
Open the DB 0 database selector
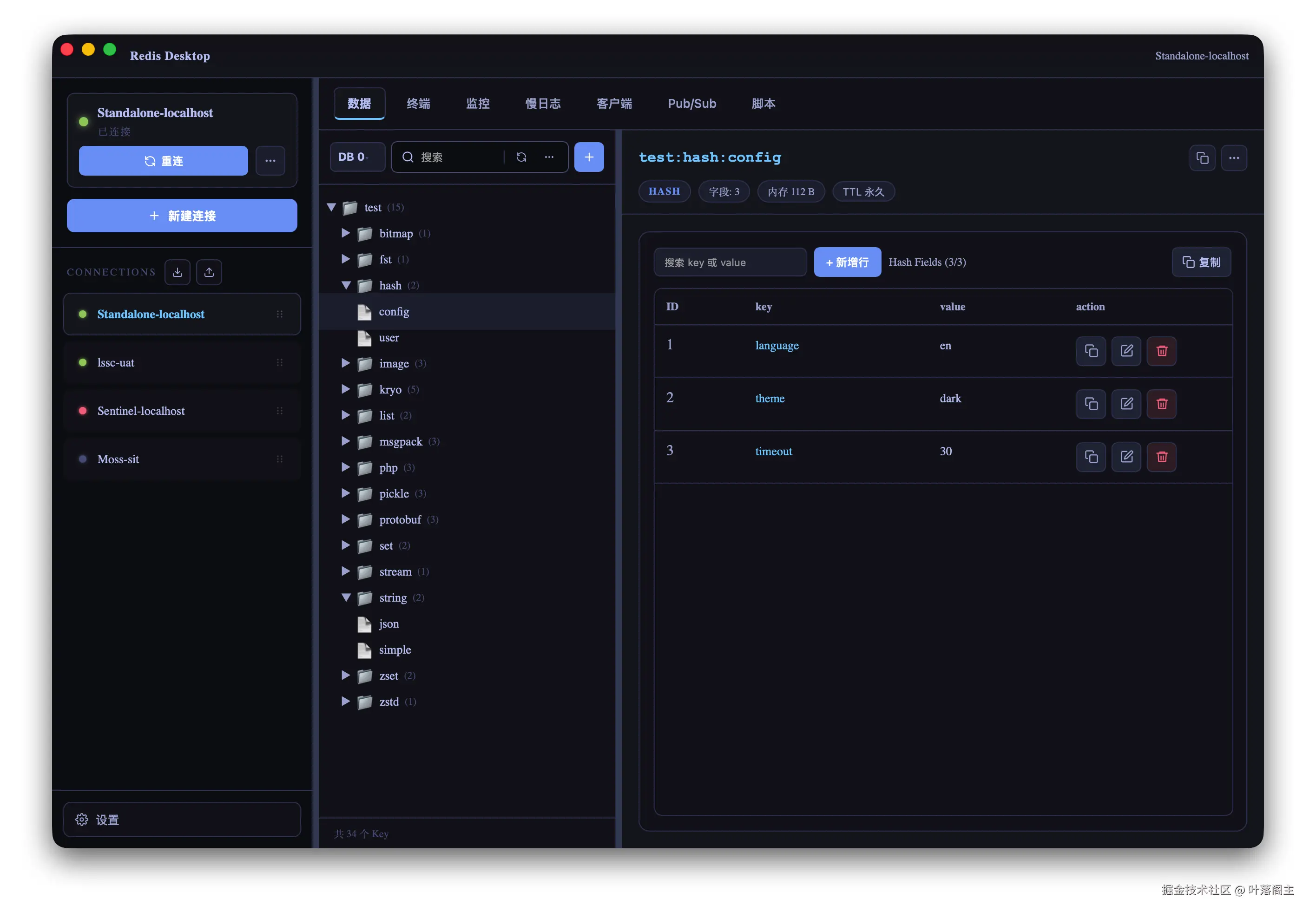[x=357, y=157]
